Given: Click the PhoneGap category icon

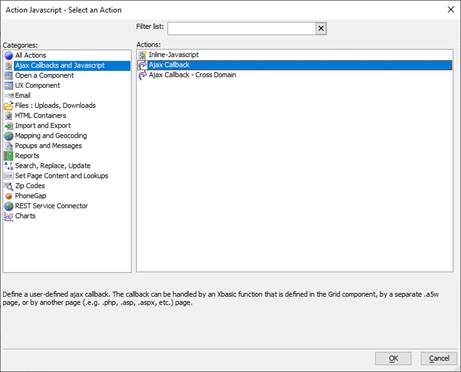Looking at the screenshot, I should (x=9, y=196).
